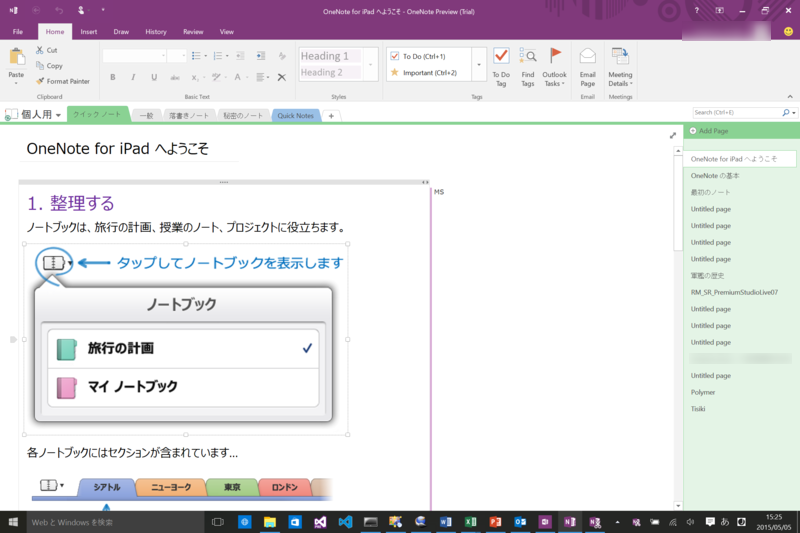The height and width of the screenshot is (533, 800).
Task: Toggle italic formatting
Action: [x=133, y=77]
